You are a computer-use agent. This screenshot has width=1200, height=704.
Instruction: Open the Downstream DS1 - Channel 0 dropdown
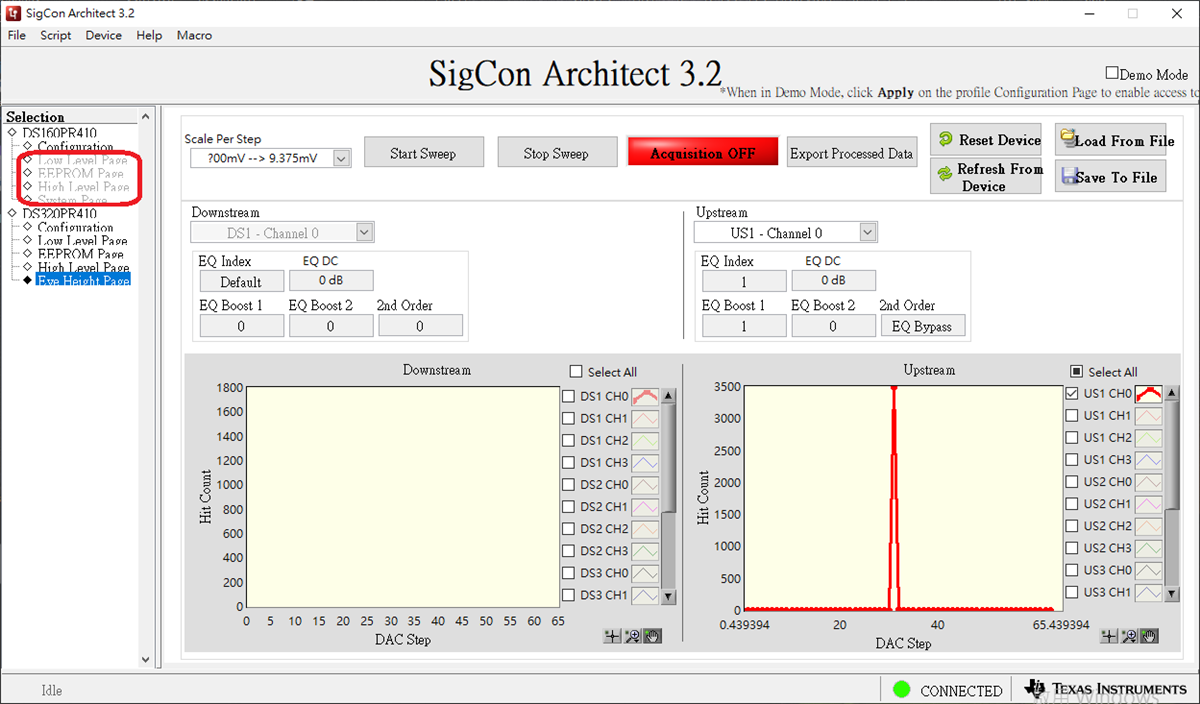(365, 232)
